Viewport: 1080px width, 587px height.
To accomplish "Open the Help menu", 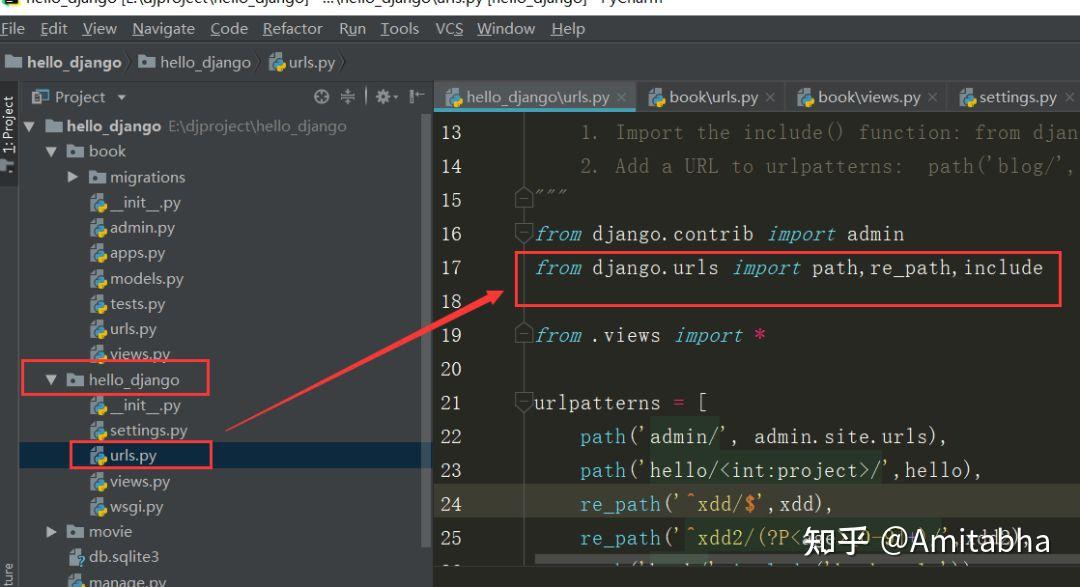I will 568,29.
